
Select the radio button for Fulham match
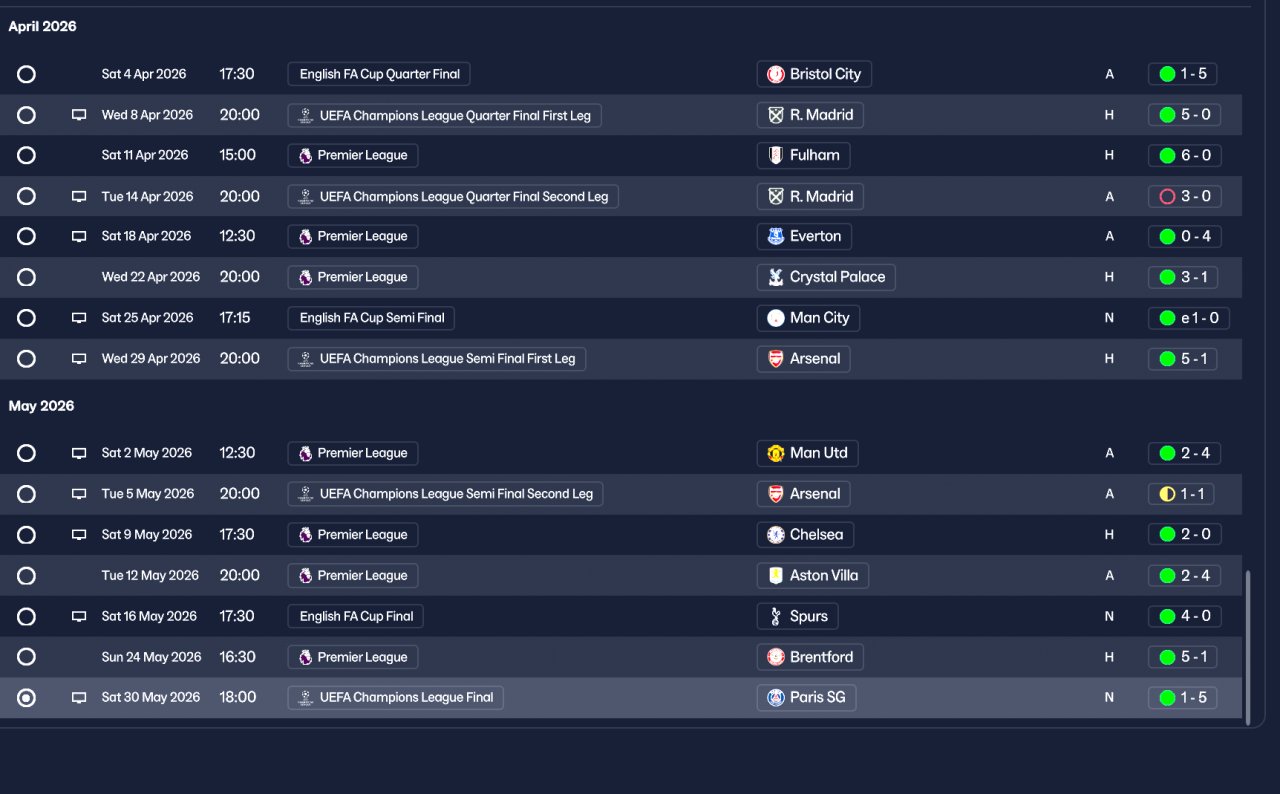pyautogui.click(x=26, y=155)
